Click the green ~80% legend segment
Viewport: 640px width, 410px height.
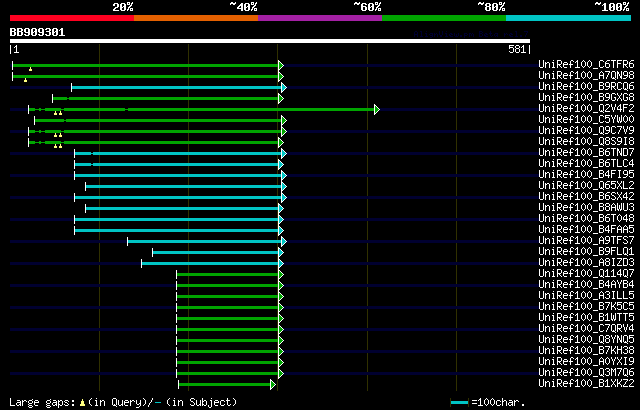(444, 18)
